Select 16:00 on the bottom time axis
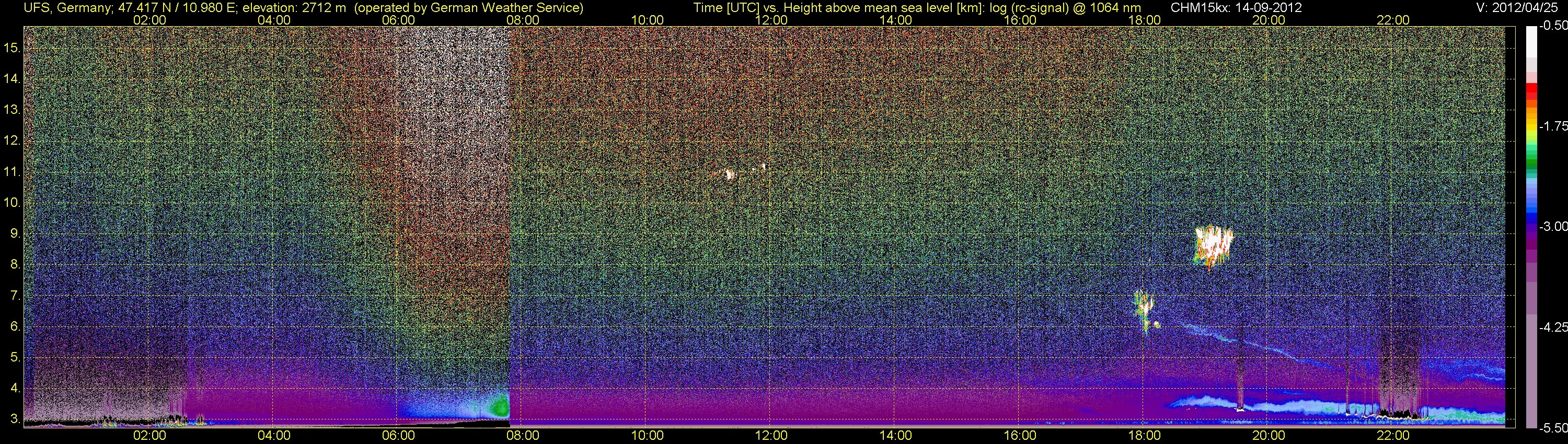1568x444 pixels. [x=1020, y=436]
